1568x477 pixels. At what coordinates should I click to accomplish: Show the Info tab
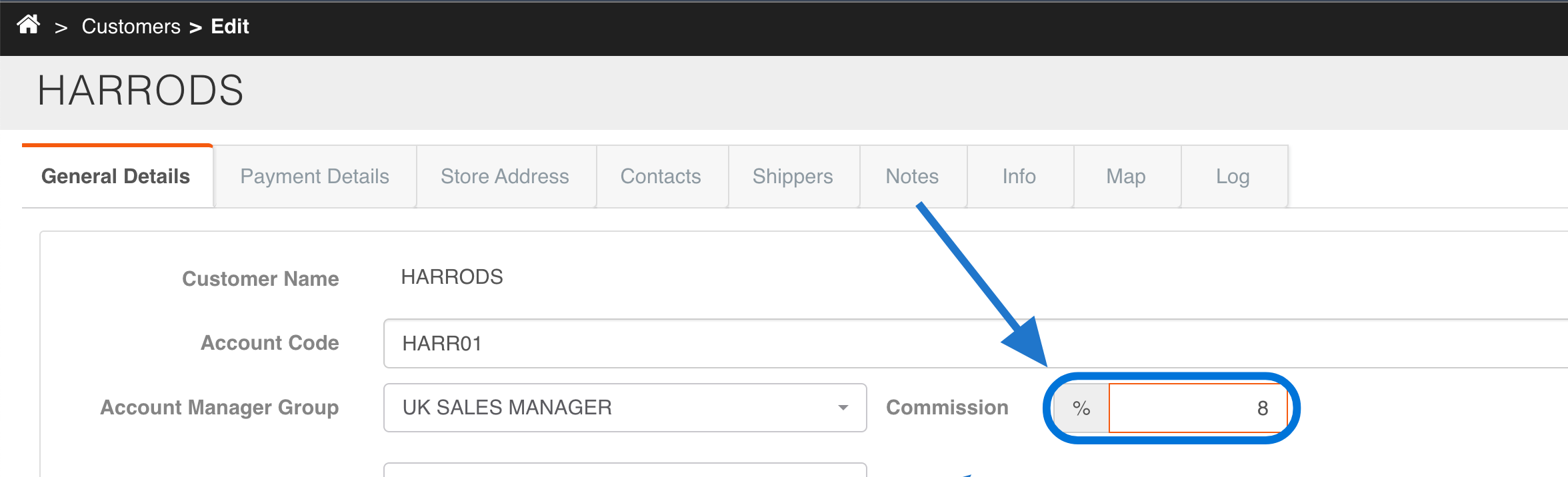(x=1019, y=177)
